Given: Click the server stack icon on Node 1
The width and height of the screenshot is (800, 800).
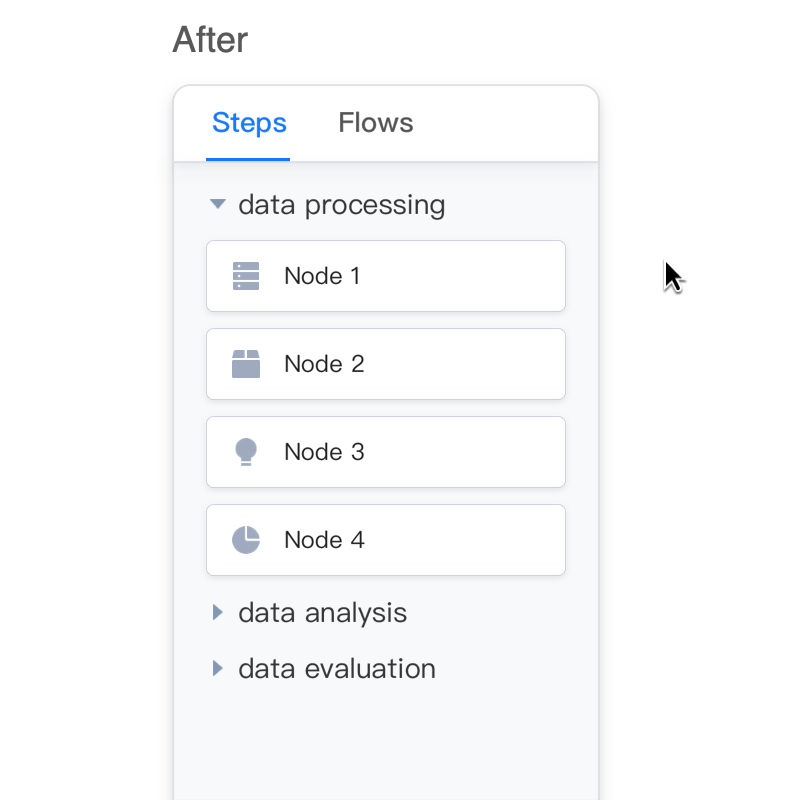Looking at the screenshot, I should coord(246,276).
